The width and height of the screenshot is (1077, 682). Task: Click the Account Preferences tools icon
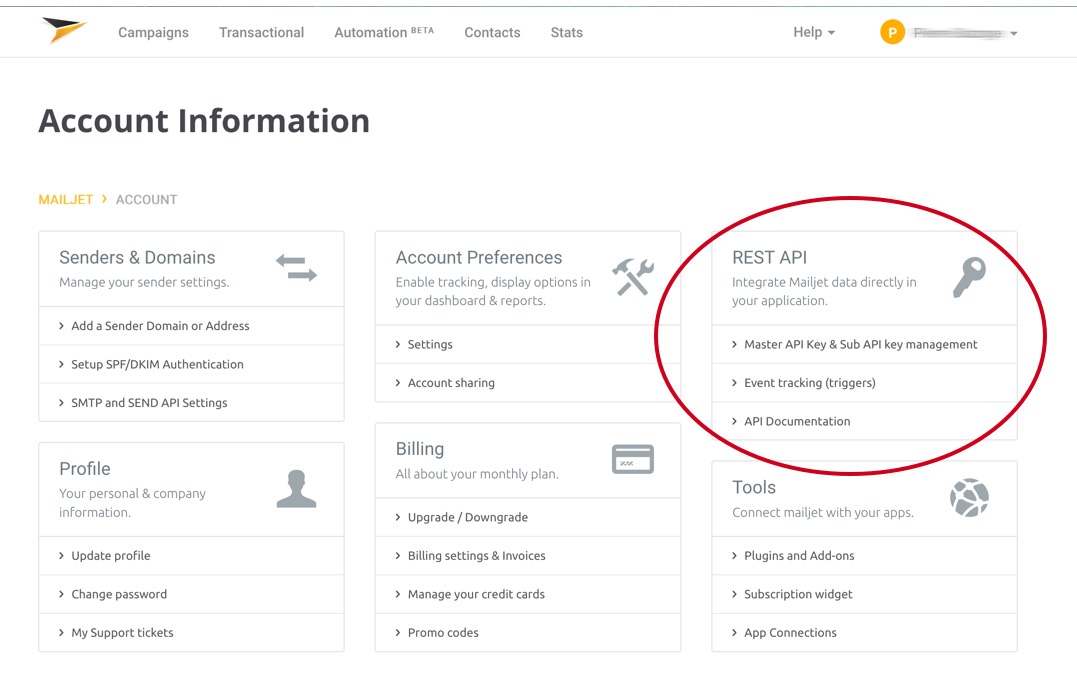633,277
